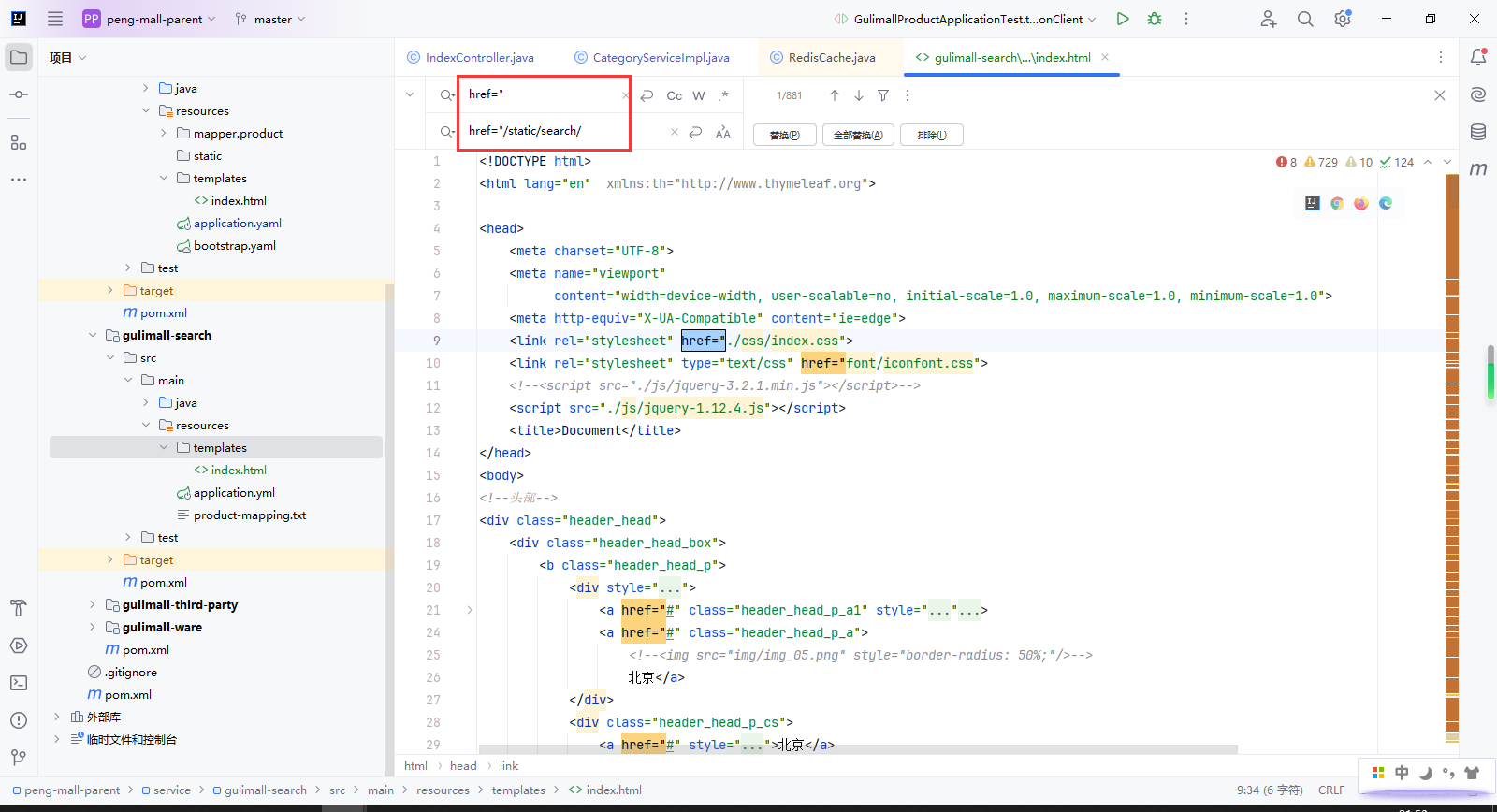The width and height of the screenshot is (1497, 812).
Task: Clear the href=" search field text
Action: pyautogui.click(x=625, y=95)
